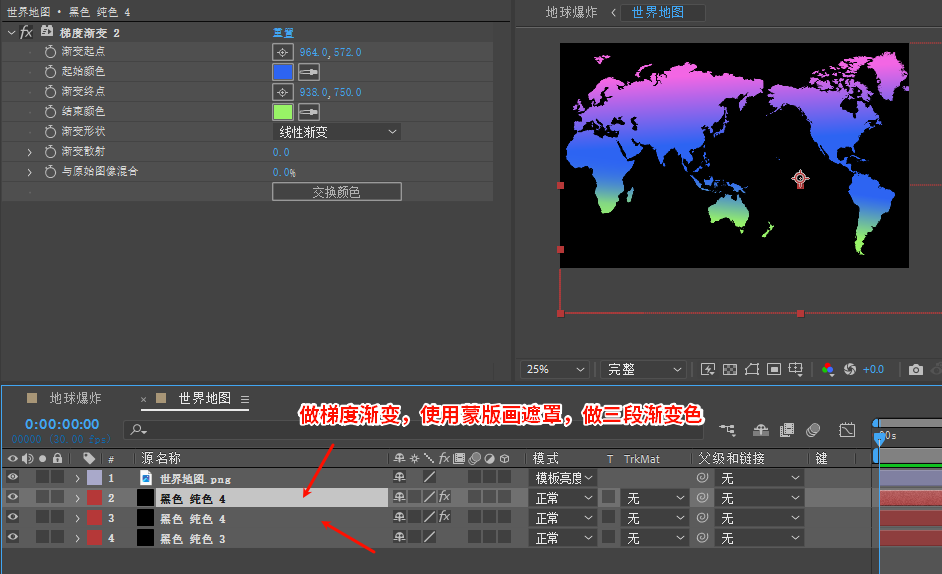Click the pickwhip for layer 4
The width and height of the screenshot is (942, 574).
pos(702,537)
